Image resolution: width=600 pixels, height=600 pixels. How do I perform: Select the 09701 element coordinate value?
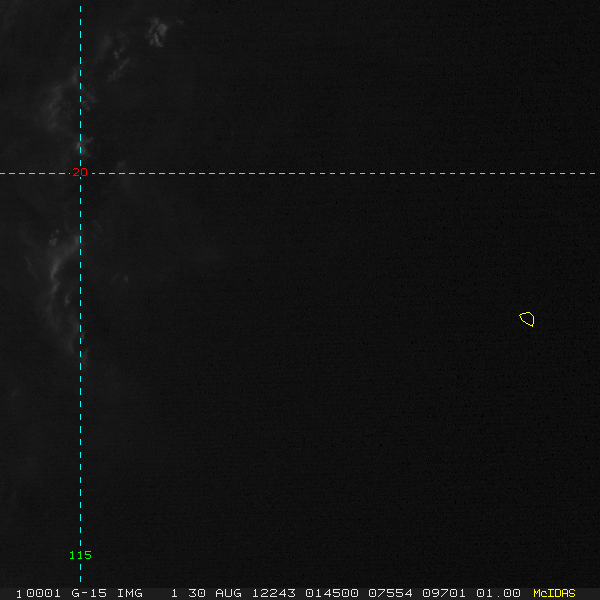(x=444, y=593)
